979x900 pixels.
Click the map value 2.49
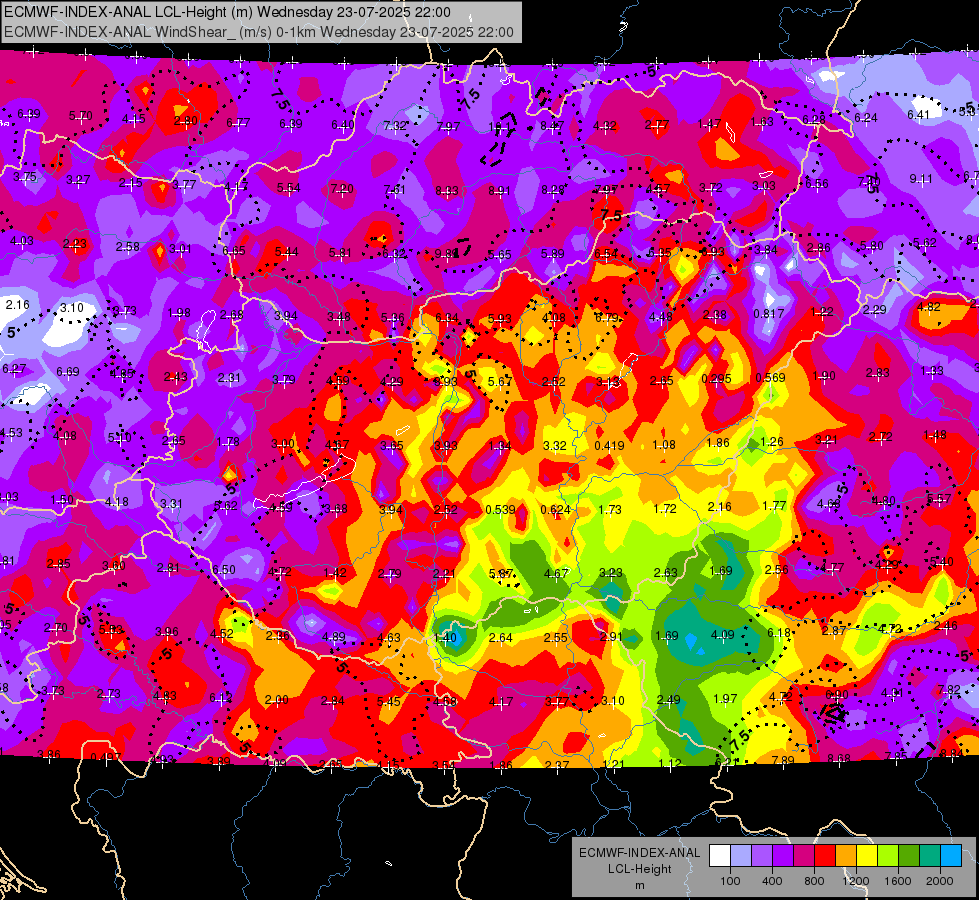pos(668,700)
